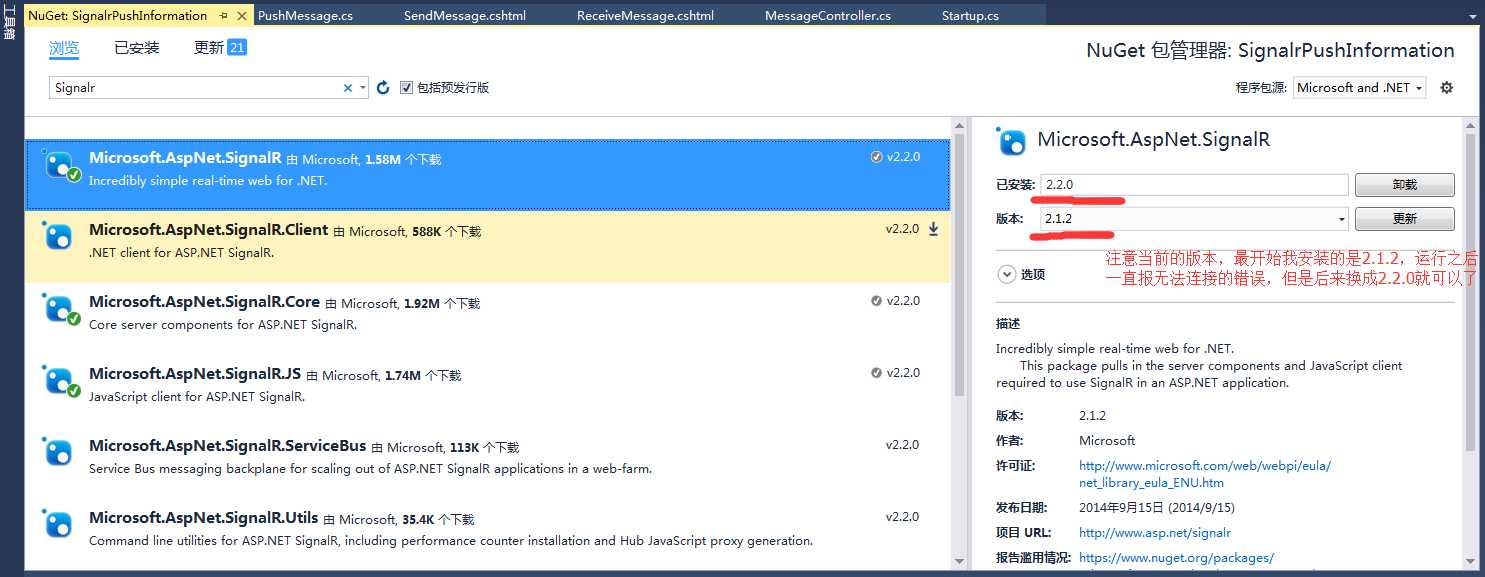Refresh the package search results

pyautogui.click(x=383, y=88)
